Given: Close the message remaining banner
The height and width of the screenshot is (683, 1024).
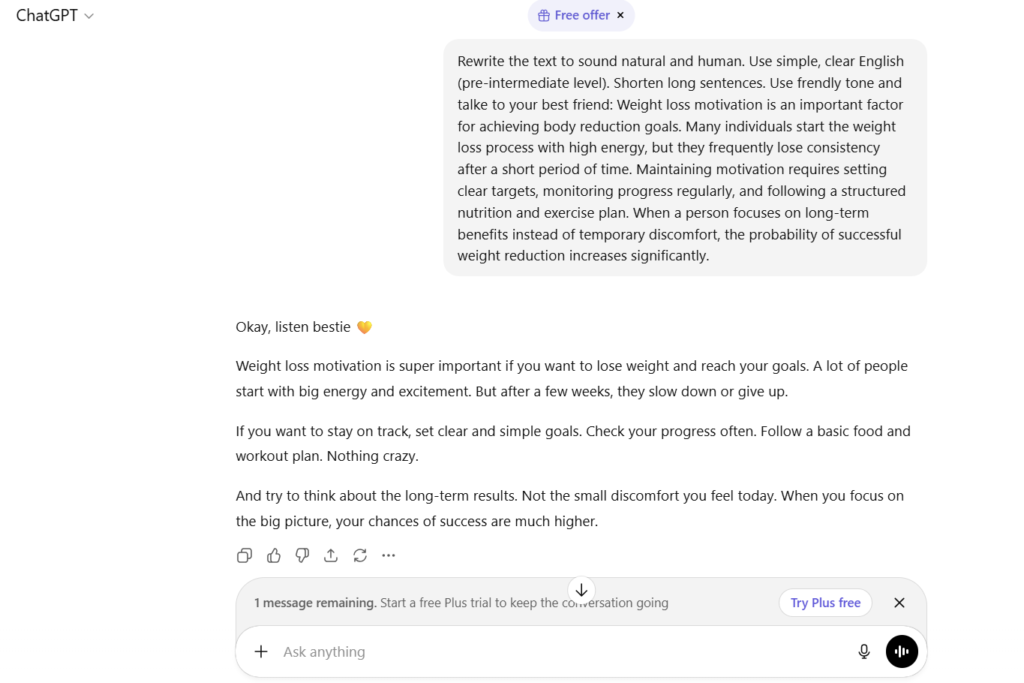Looking at the screenshot, I should tap(899, 603).
